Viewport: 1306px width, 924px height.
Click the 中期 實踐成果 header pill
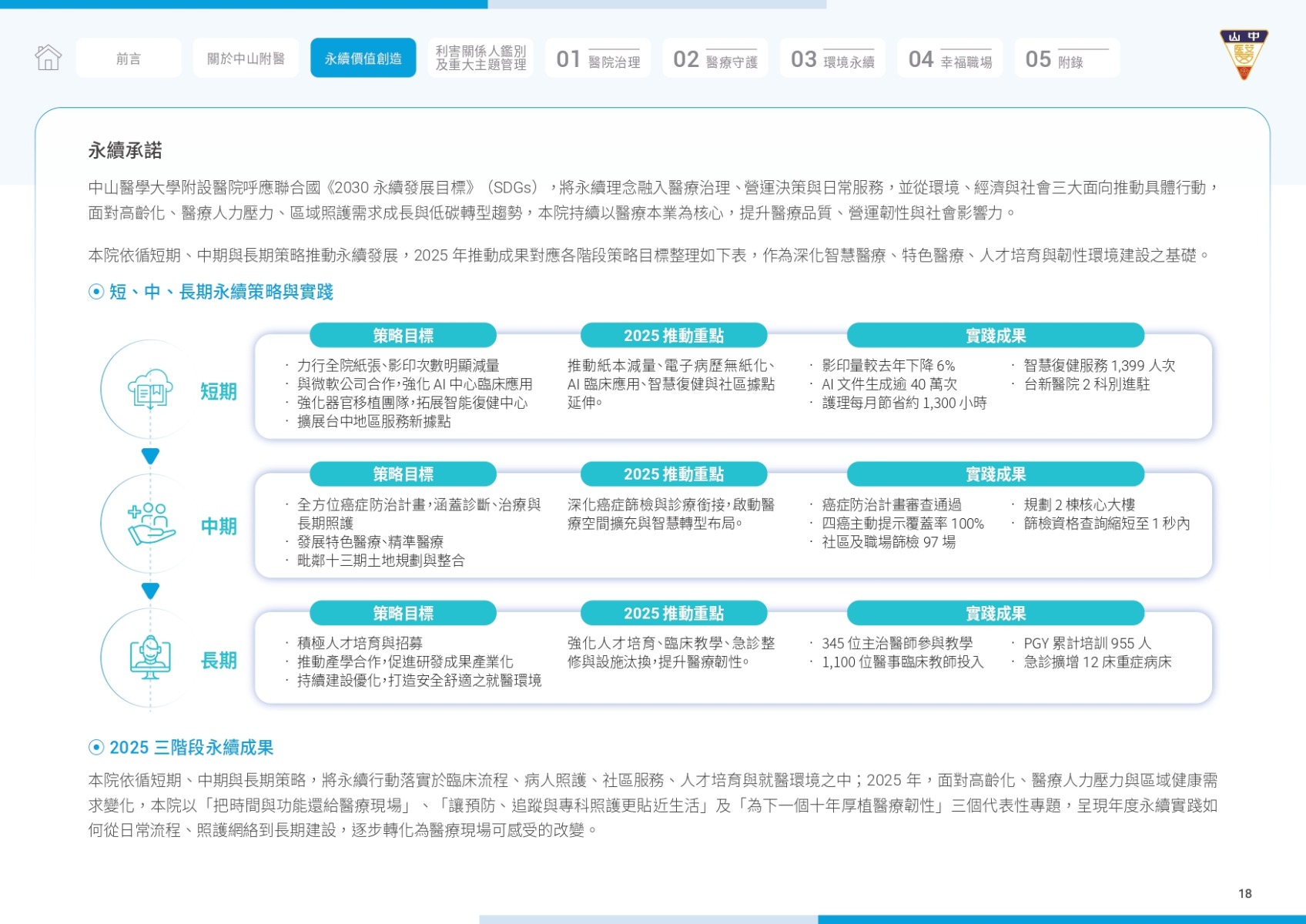pos(996,474)
